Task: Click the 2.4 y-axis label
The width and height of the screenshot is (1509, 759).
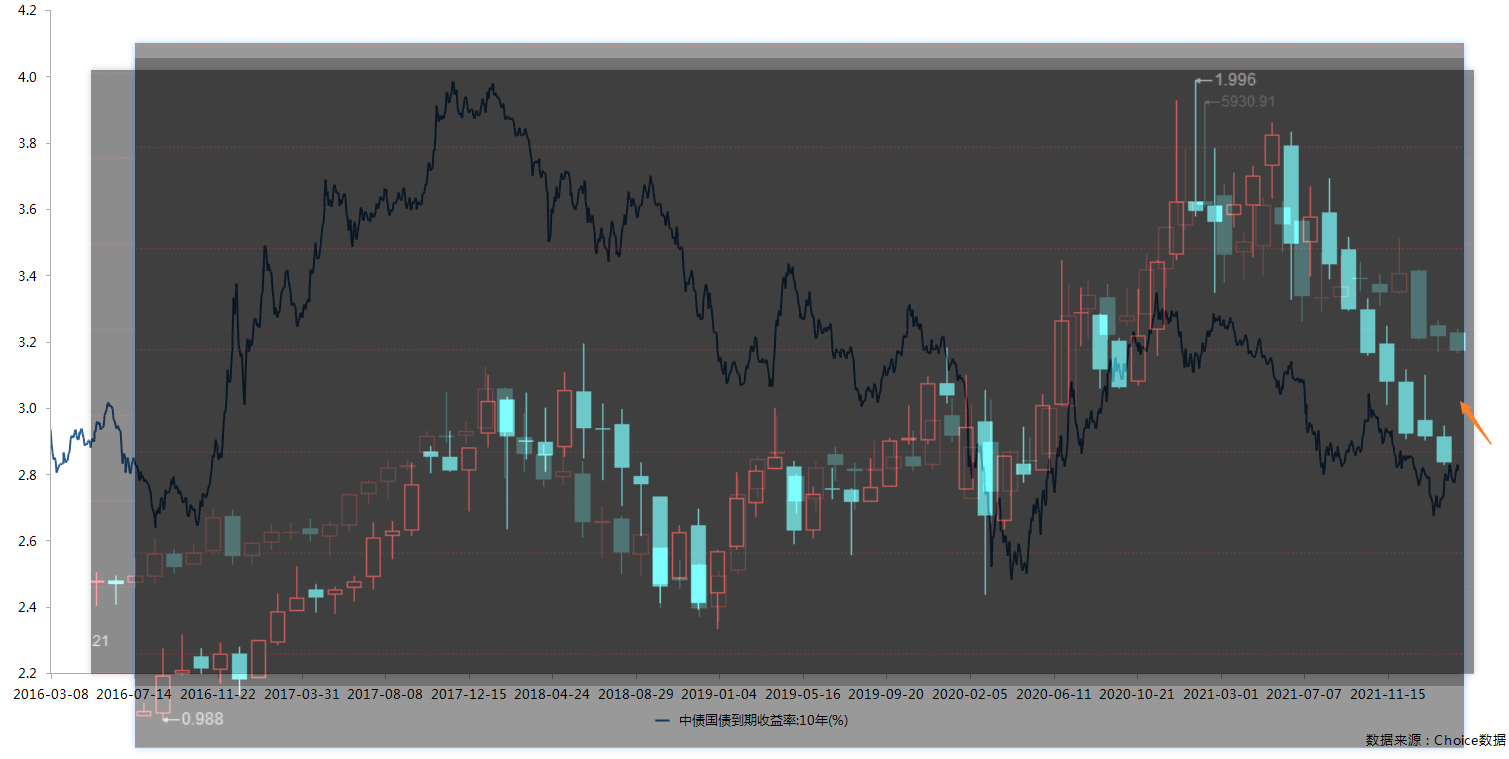Action: coord(27,607)
